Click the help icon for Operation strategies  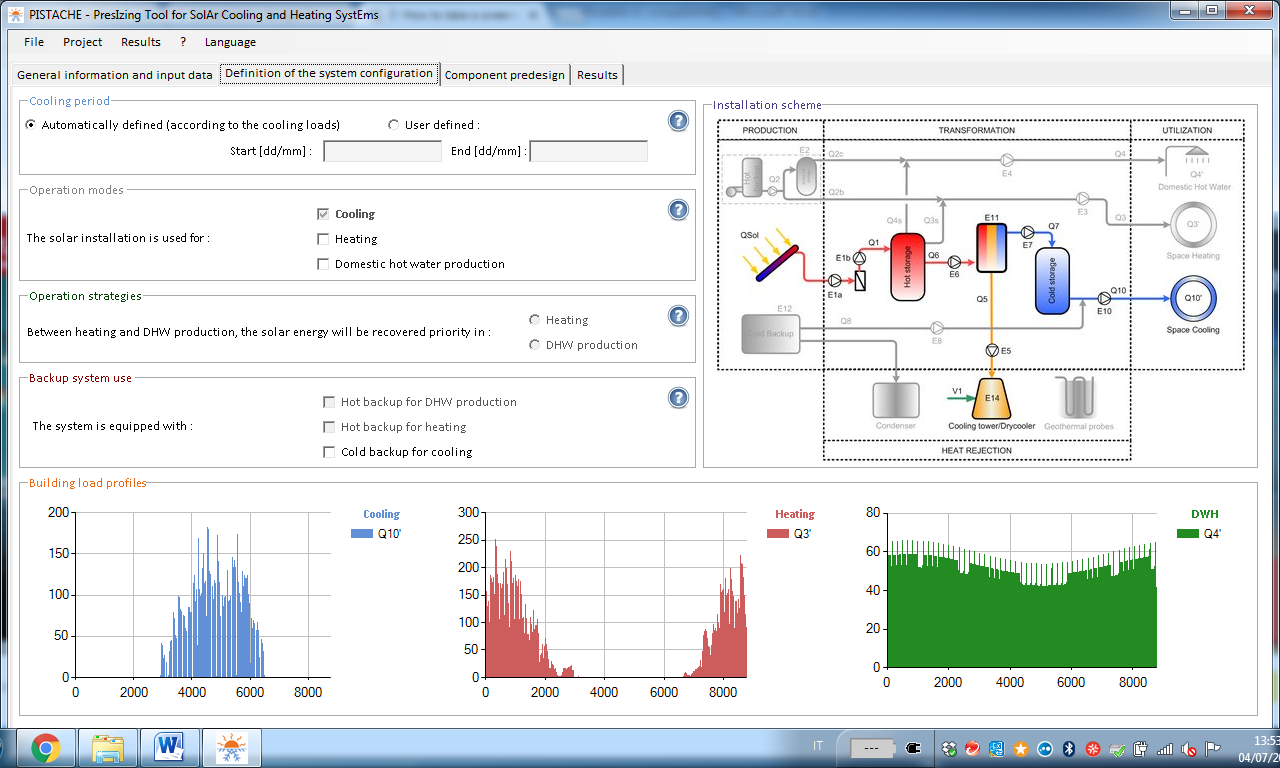coord(678,316)
